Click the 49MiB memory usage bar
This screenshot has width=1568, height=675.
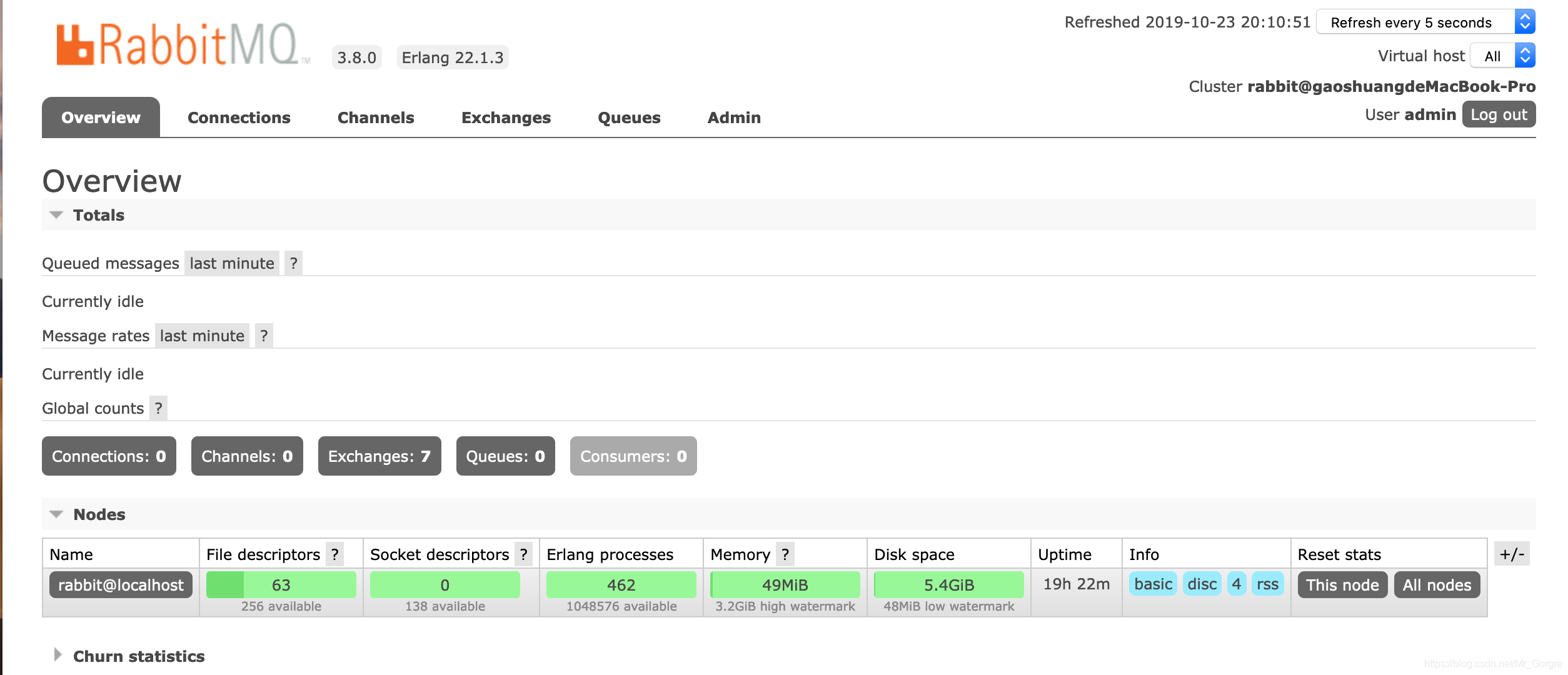coord(785,585)
